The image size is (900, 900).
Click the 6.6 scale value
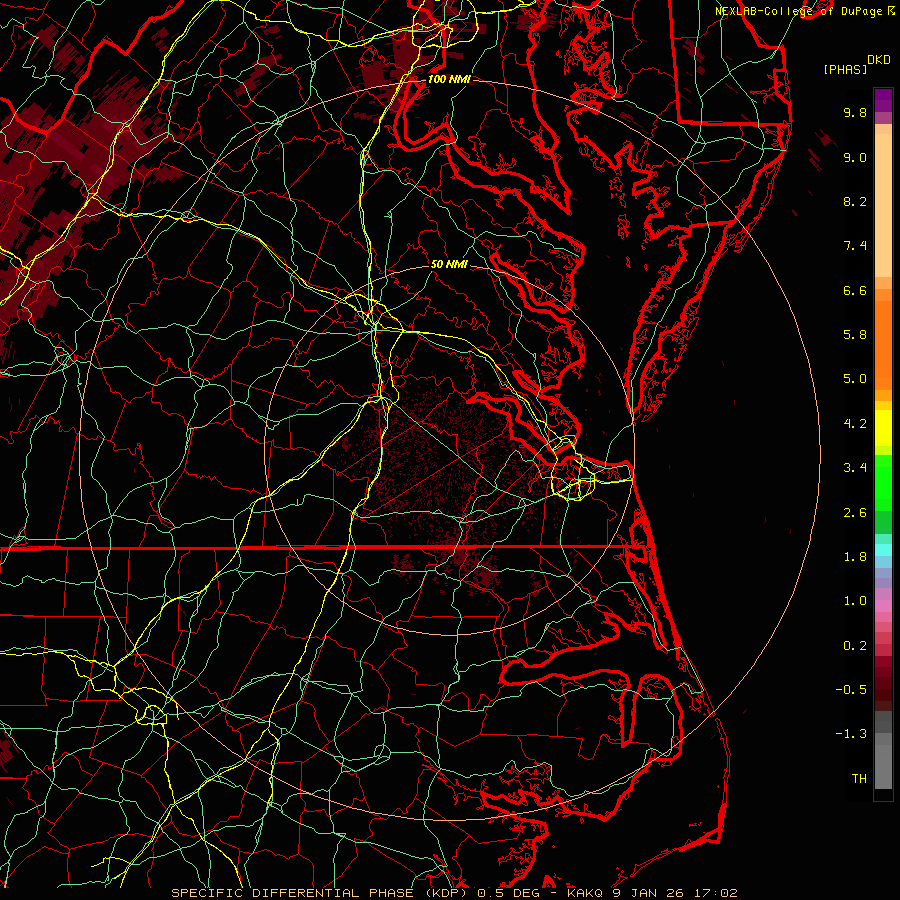(x=855, y=290)
